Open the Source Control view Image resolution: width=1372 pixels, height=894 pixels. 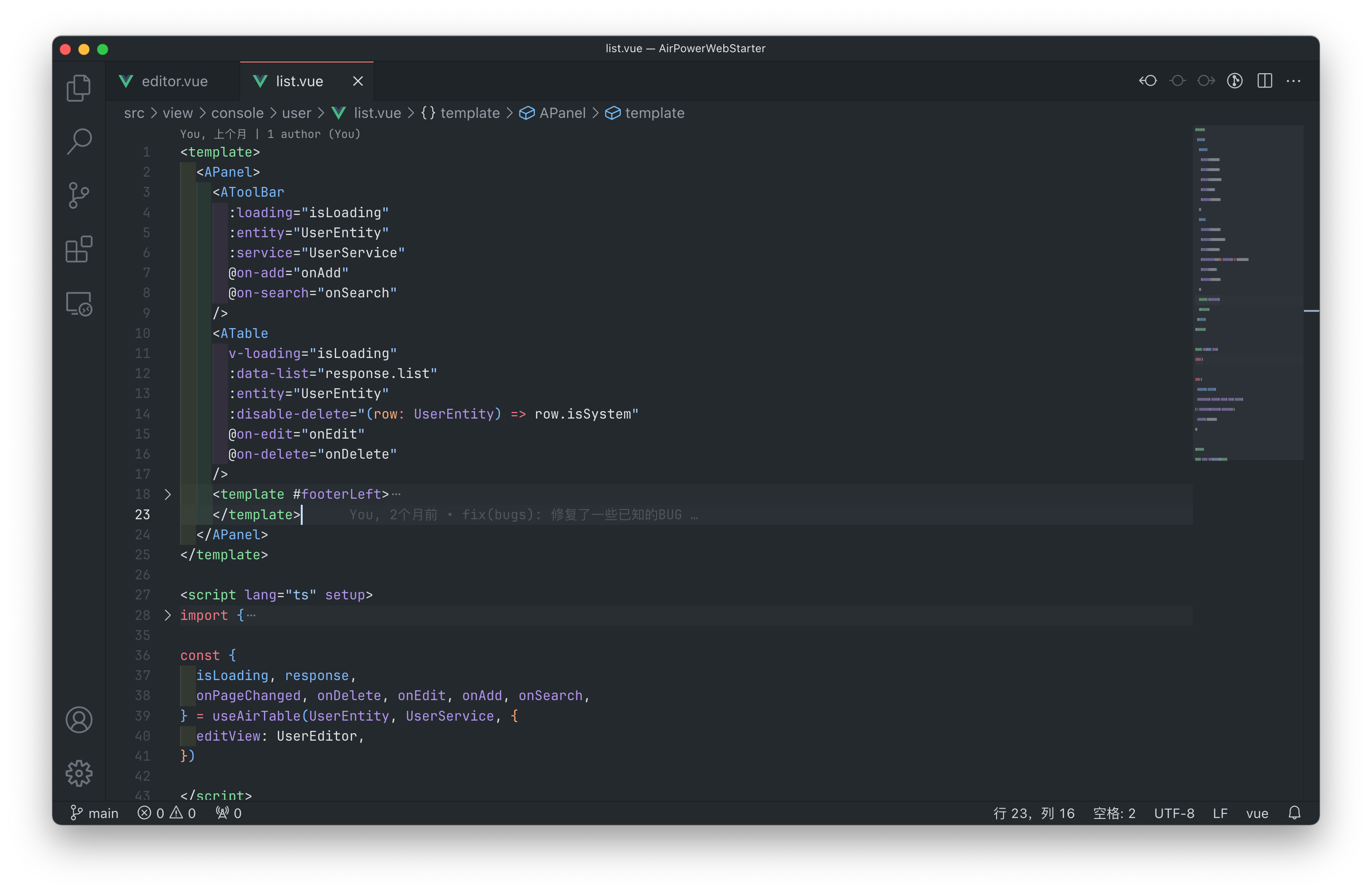[79, 195]
